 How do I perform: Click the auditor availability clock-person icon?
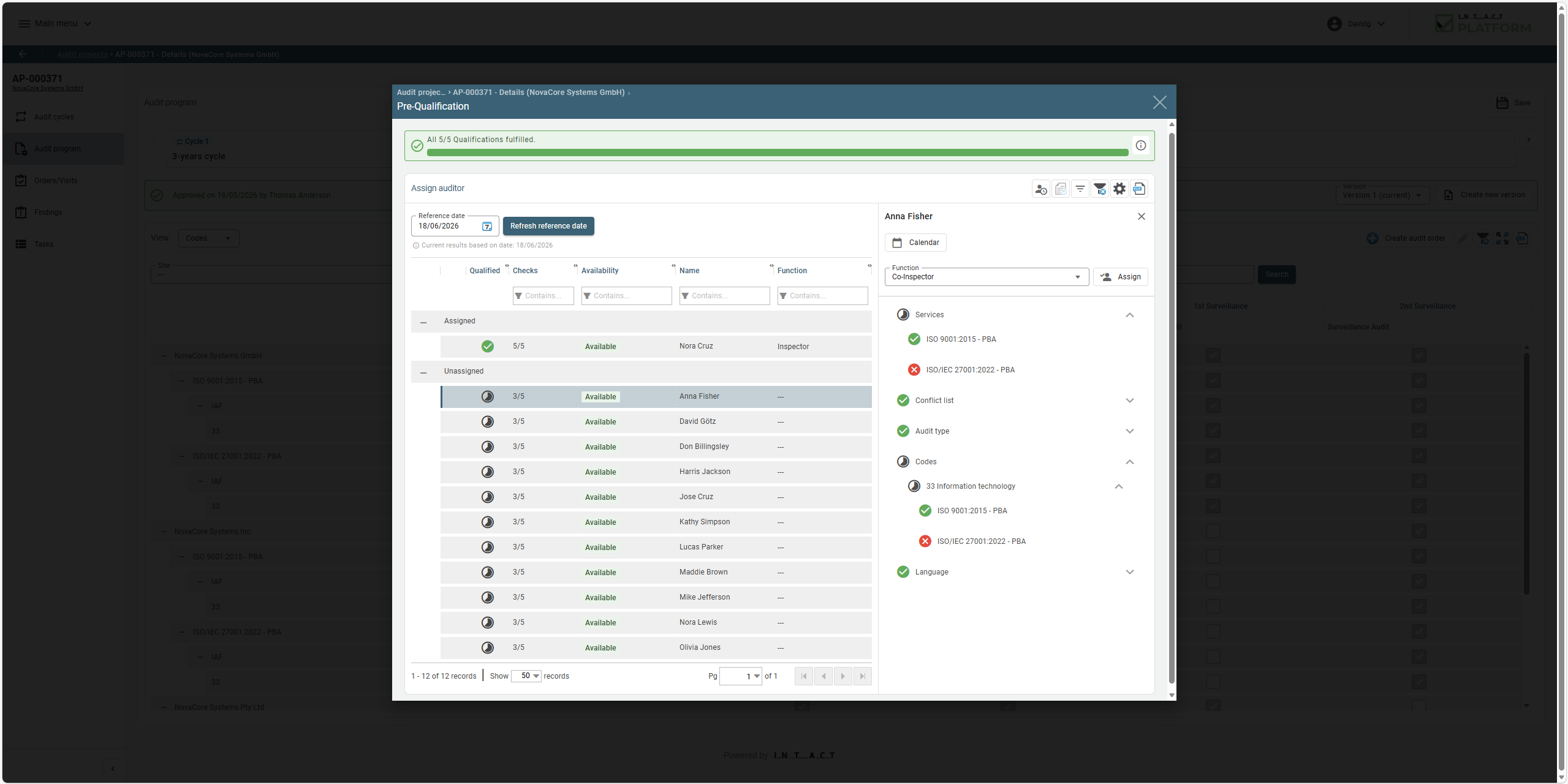(x=1040, y=189)
